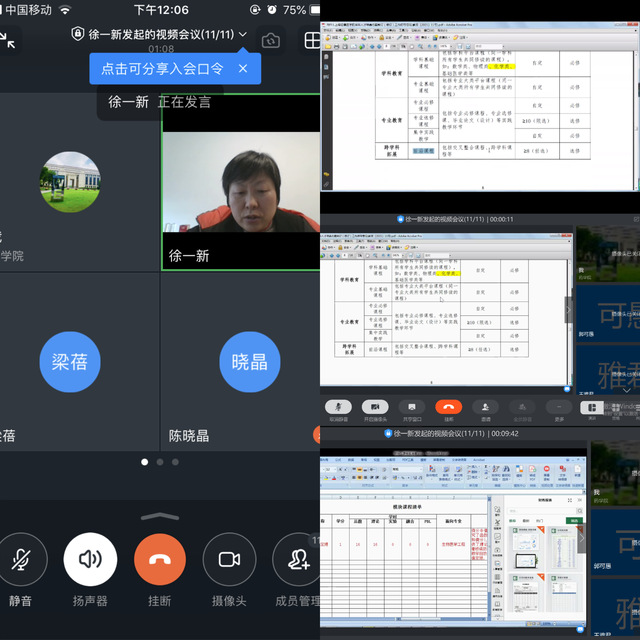Expand meeting title info dropdown

pyautogui.click(x=243, y=35)
